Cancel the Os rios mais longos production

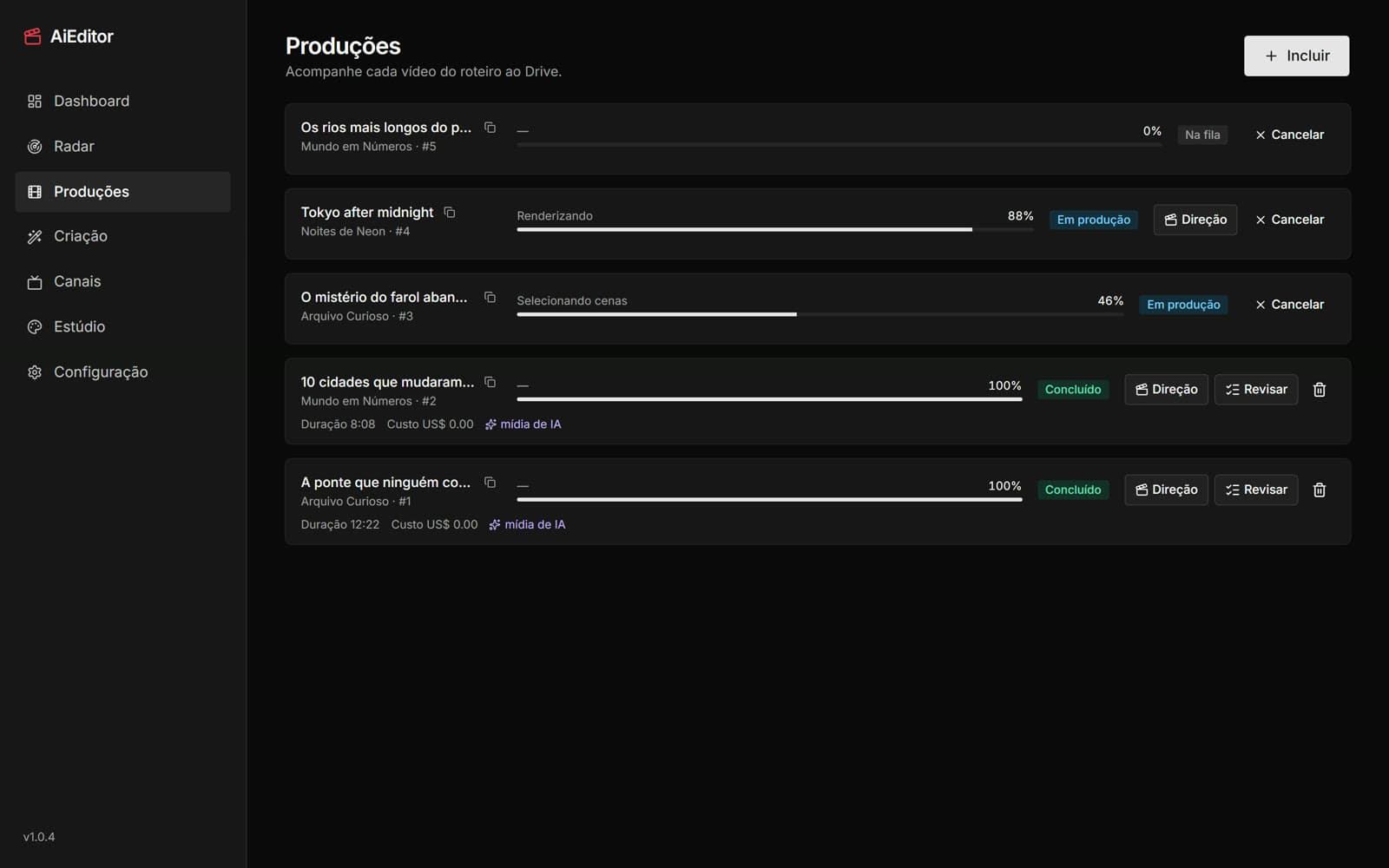(1289, 135)
